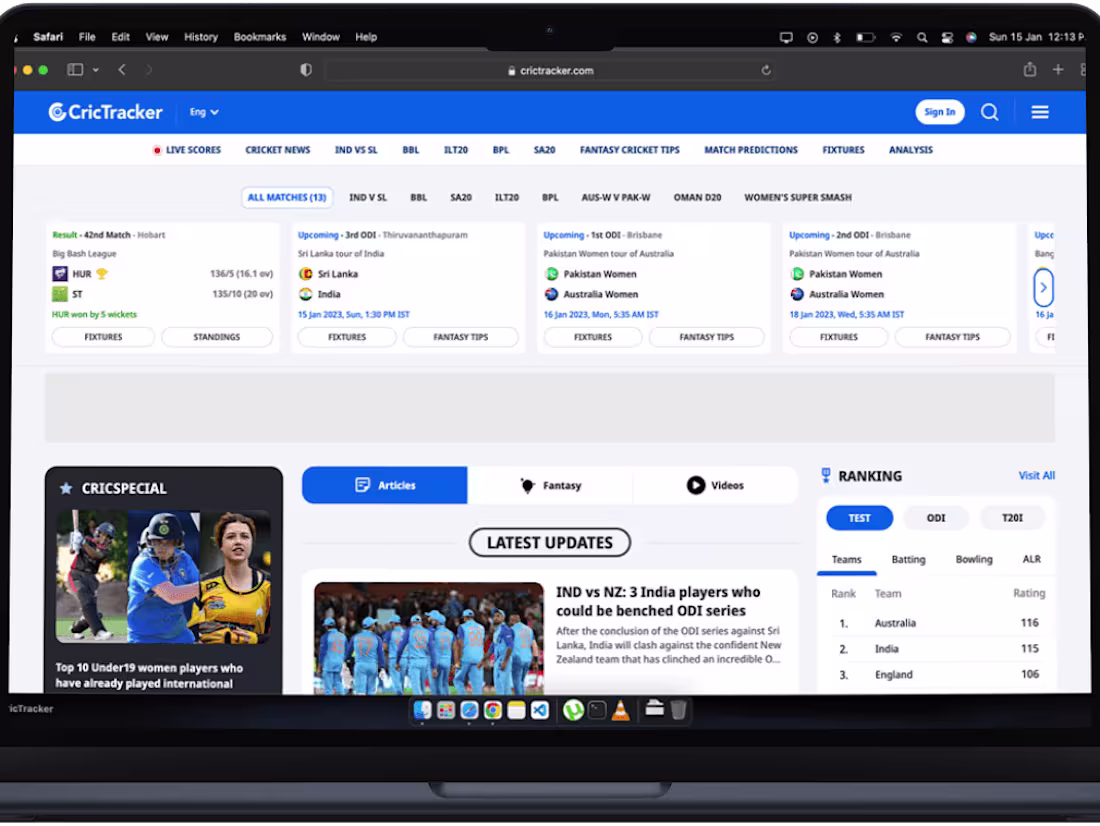Launch Visual Studio Code from the dock

(x=539, y=710)
